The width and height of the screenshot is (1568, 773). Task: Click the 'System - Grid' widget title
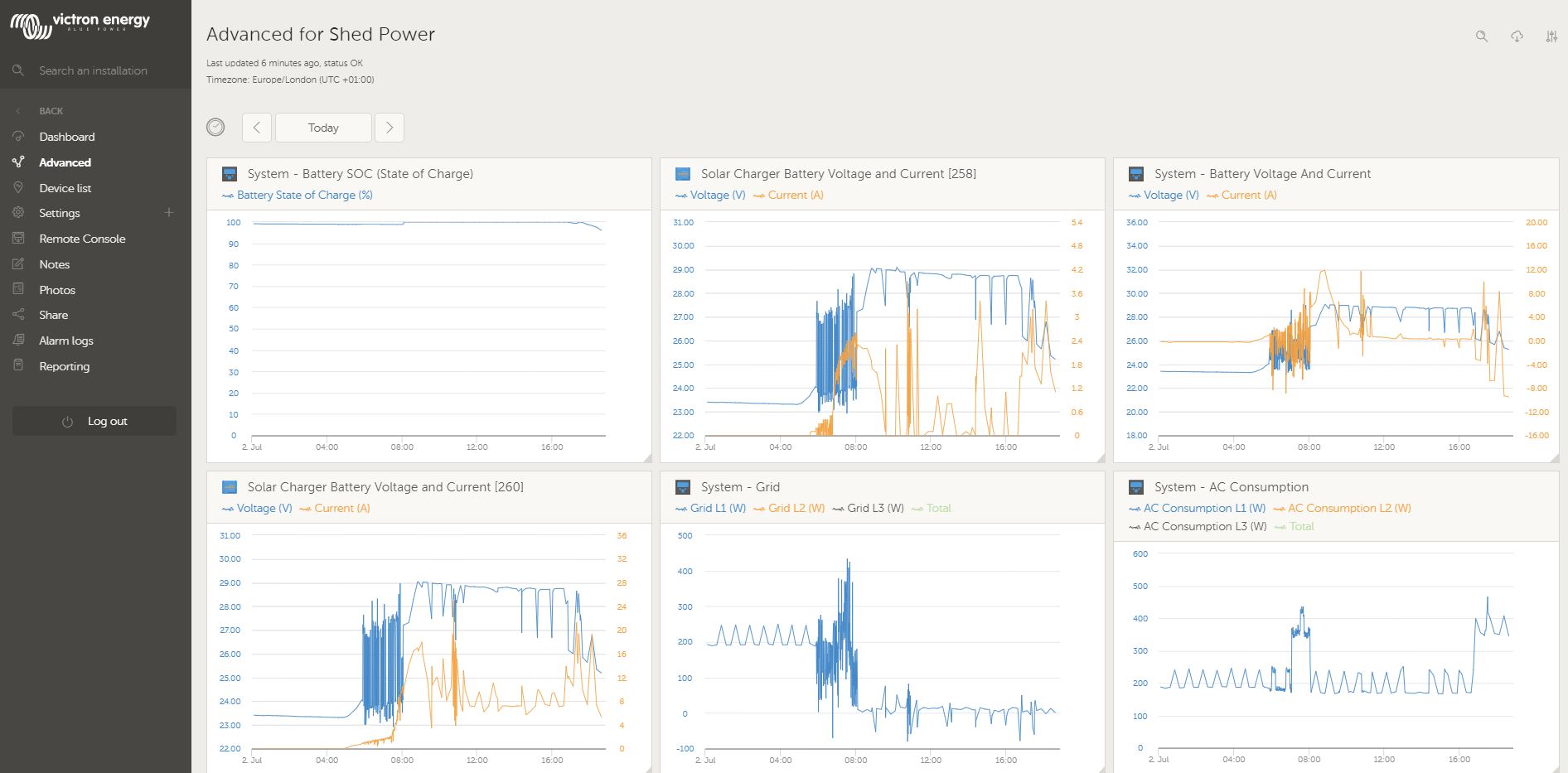(740, 487)
